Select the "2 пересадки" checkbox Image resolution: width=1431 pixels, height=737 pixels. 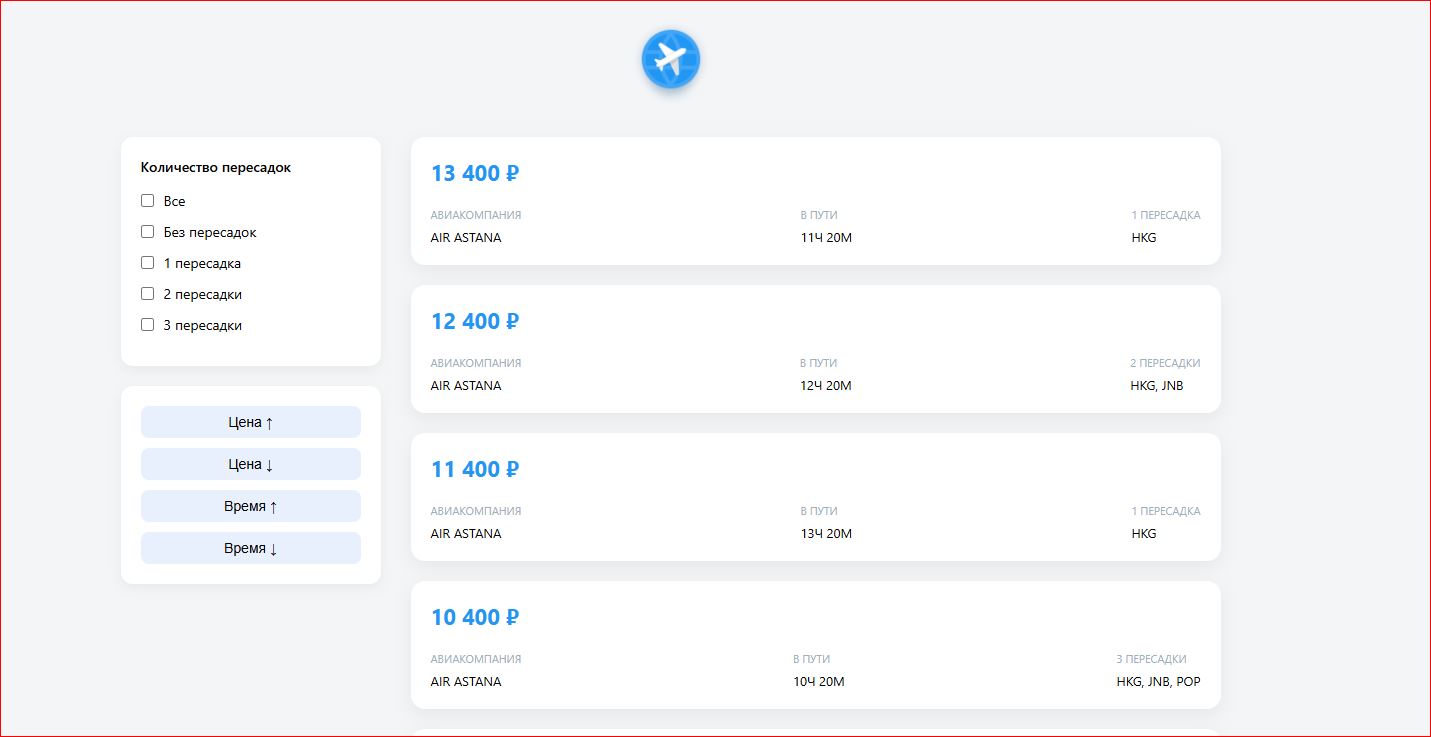[x=148, y=294]
